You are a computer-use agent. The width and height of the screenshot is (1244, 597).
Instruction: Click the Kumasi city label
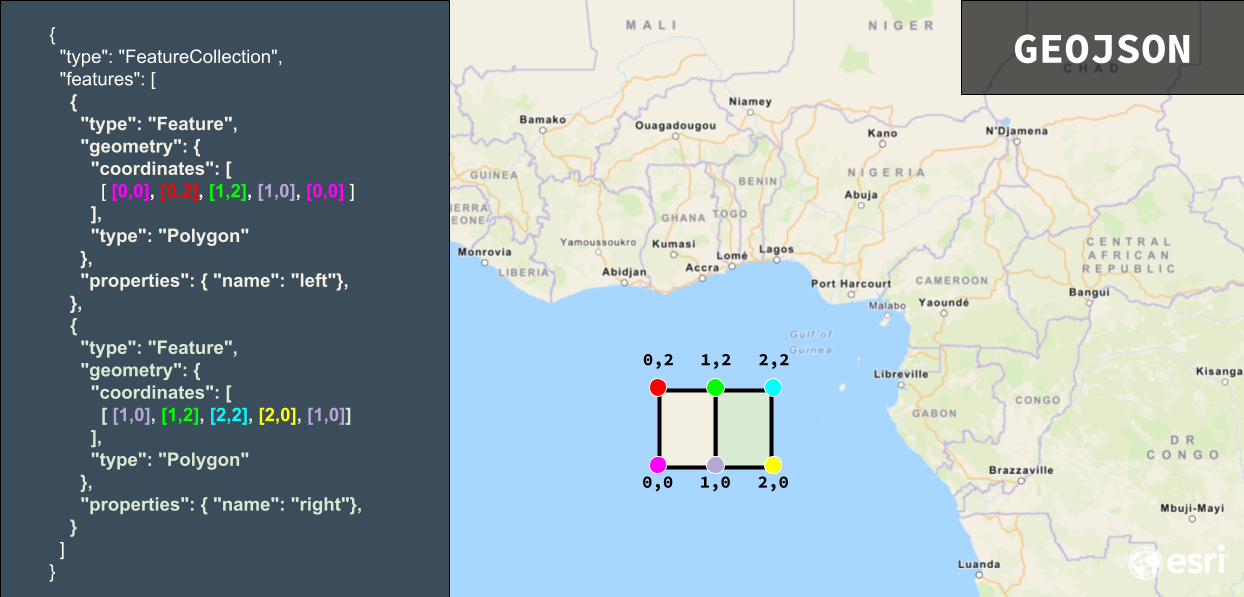click(x=673, y=244)
